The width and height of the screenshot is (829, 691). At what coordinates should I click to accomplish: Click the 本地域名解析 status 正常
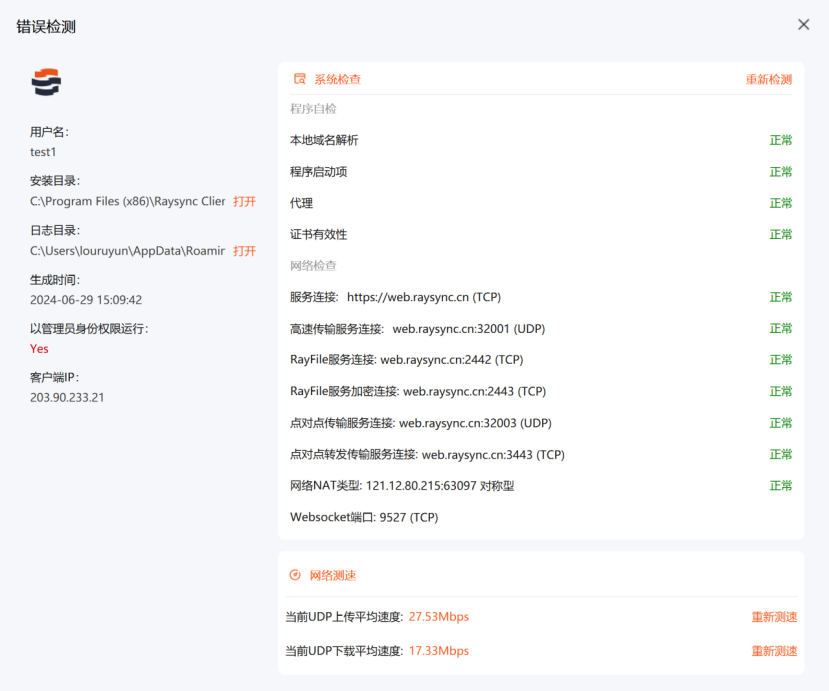780,140
